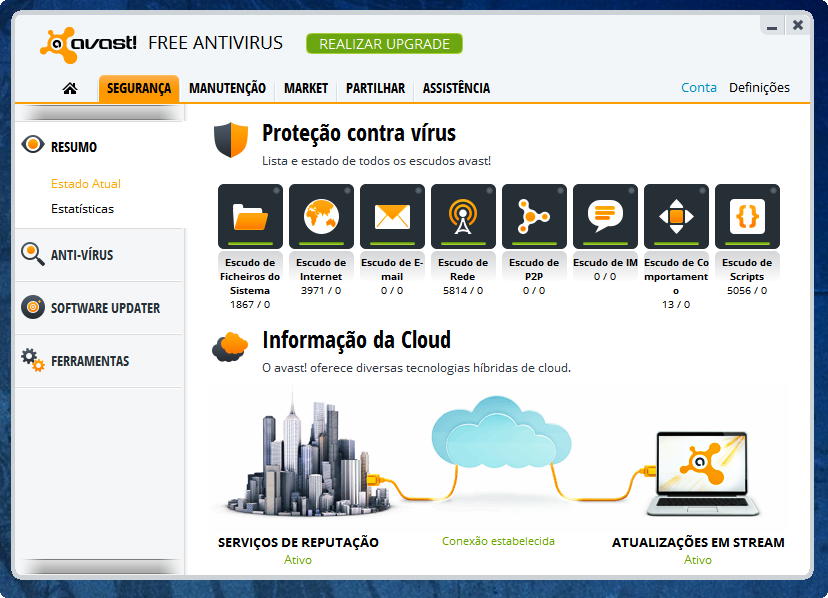
Task: Click the Escudo de Internet label
Action: (x=321, y=269)
